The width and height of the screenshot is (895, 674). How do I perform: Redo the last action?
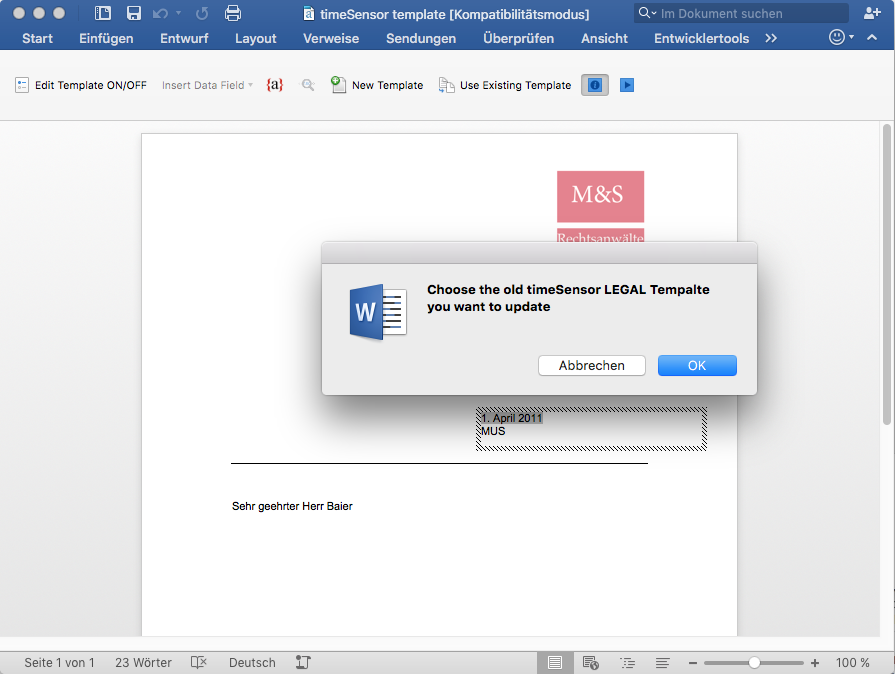pyautogui.click(x=201, y=13)
